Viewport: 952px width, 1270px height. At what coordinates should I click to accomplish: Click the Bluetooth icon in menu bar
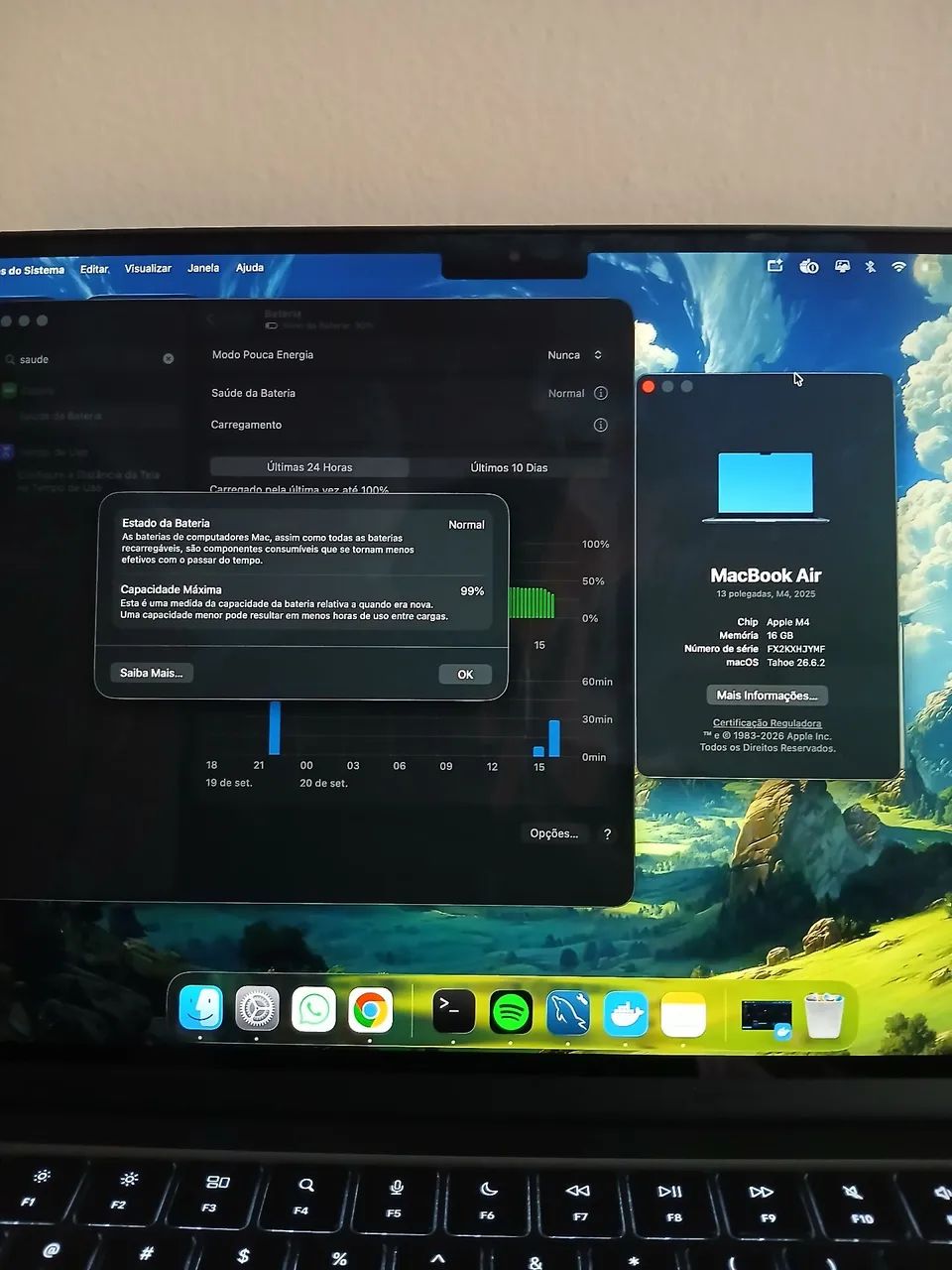870,266
